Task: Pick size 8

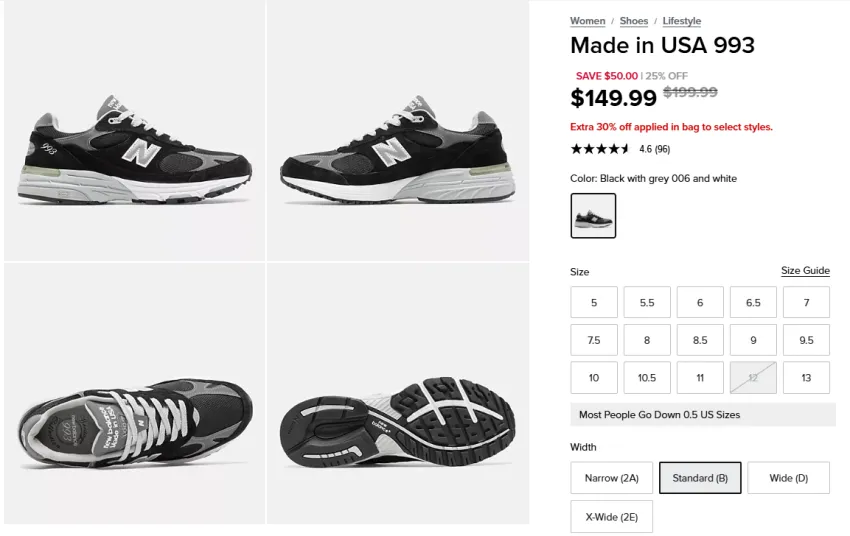Action: click(647, 340)
